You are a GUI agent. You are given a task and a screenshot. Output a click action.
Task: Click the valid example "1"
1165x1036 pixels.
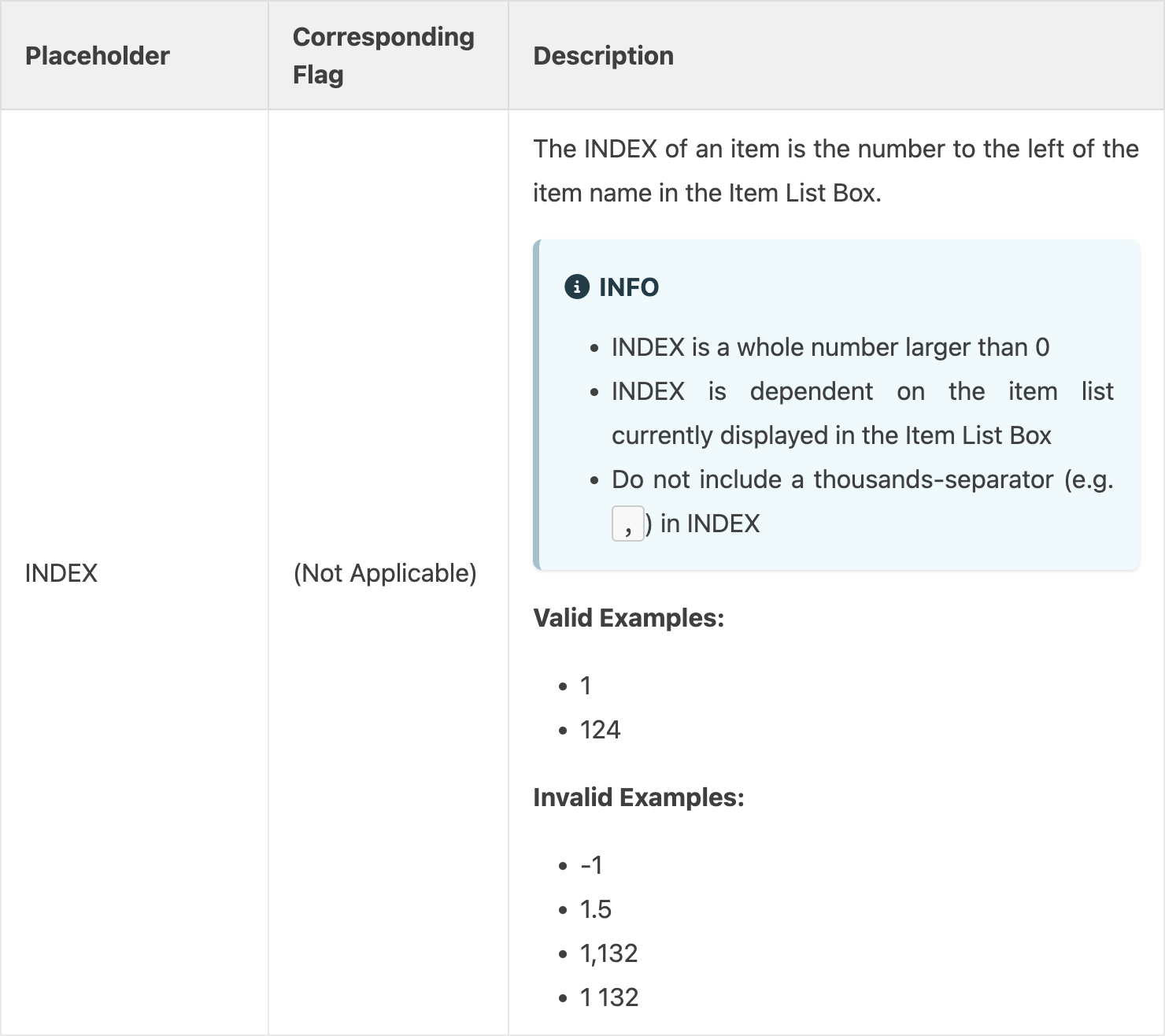point(586,686)
